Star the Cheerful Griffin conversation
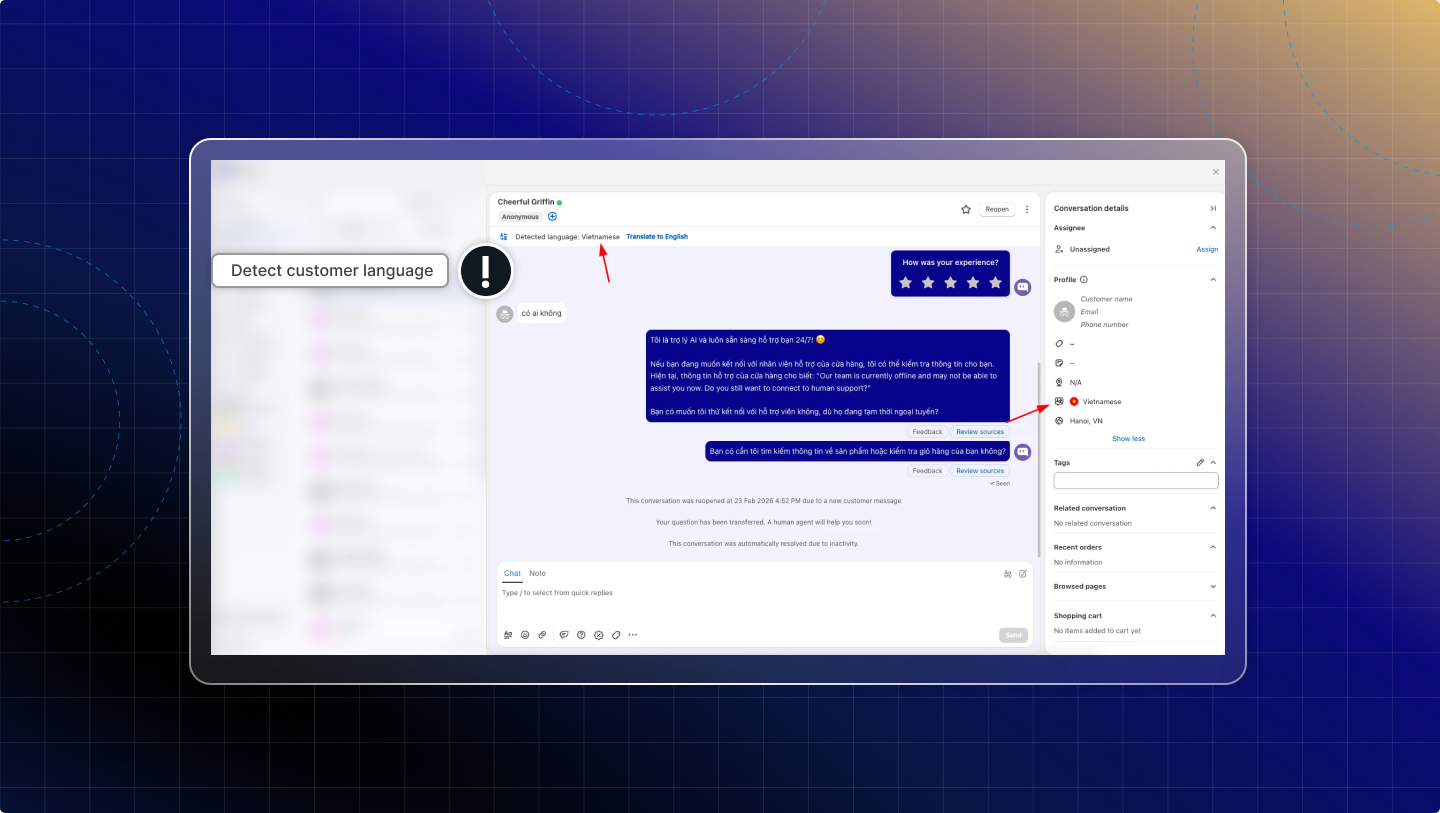The image size is (1440, 813). (x=966, y=210)
